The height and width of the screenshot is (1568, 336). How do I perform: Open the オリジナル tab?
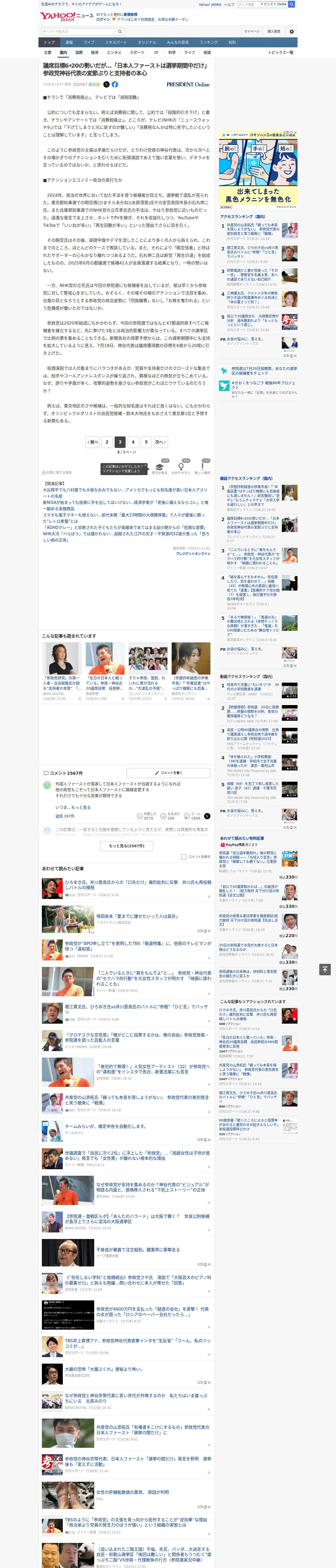click(147, 43)
